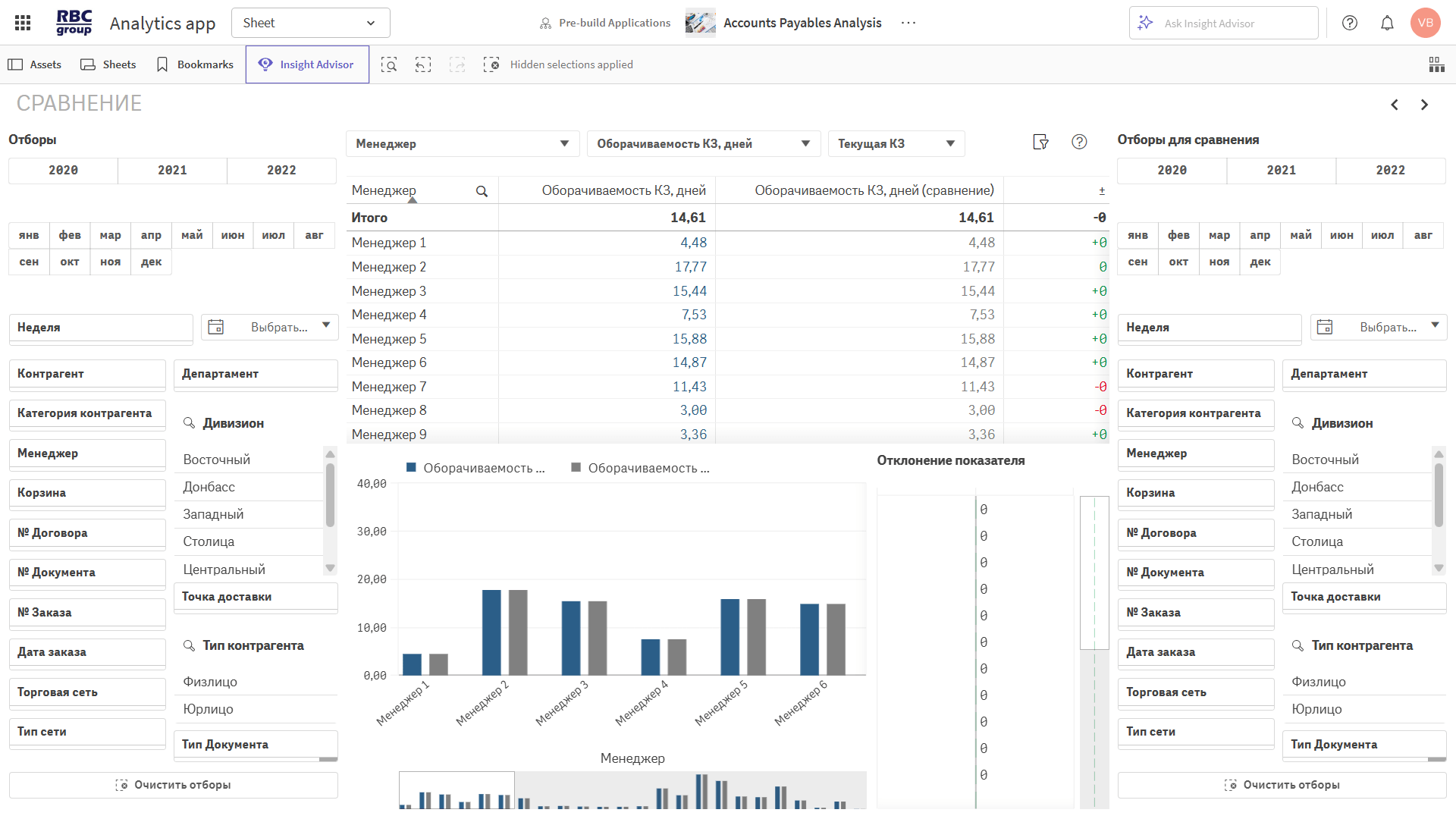Toggle year 2022 in the comparison filters
This screenshot has width=1456, height=819.
tap(1390, 171)
